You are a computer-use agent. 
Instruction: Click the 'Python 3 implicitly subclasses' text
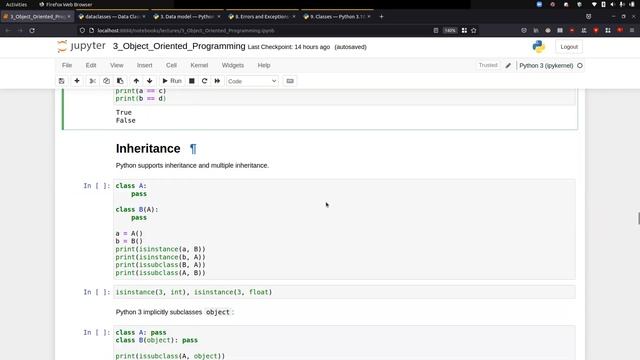tap(159, 312)
